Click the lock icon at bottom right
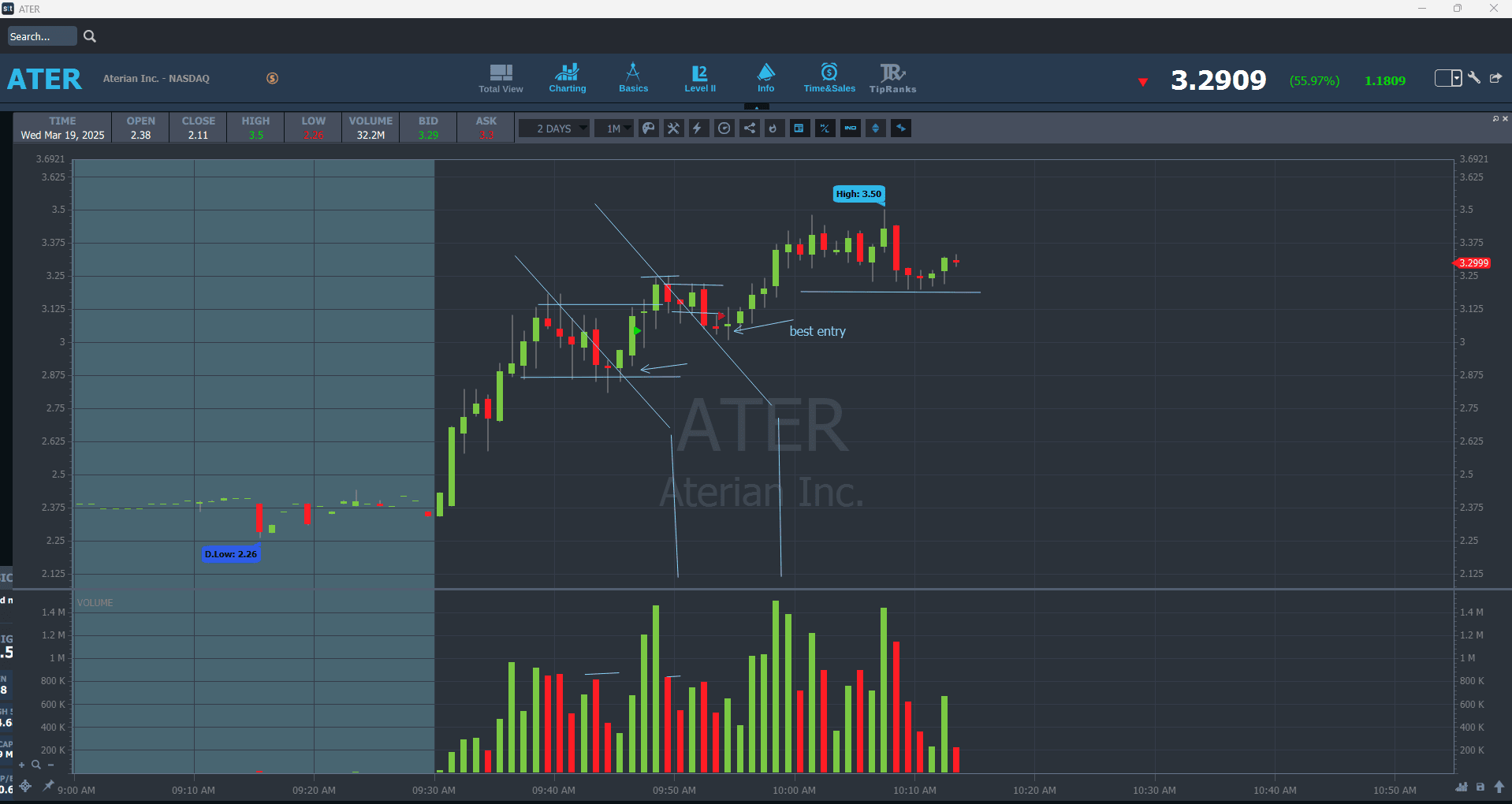1512x804 pixels. tap(1480, 787)
